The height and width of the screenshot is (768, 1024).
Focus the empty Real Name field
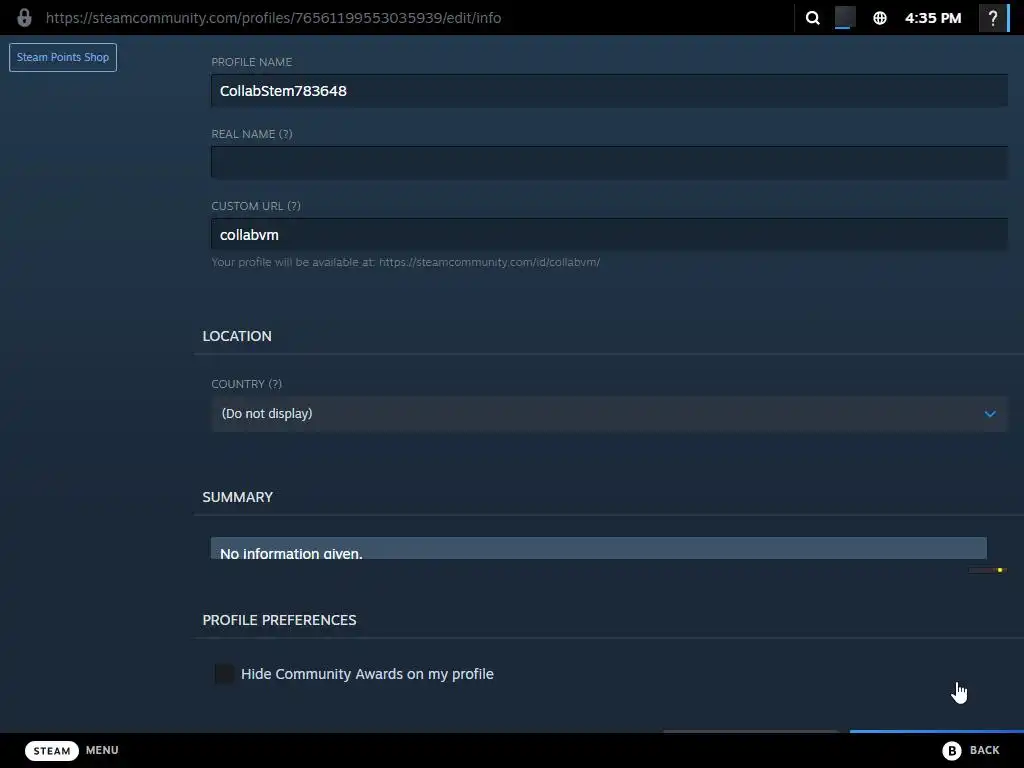pos(609,163)
